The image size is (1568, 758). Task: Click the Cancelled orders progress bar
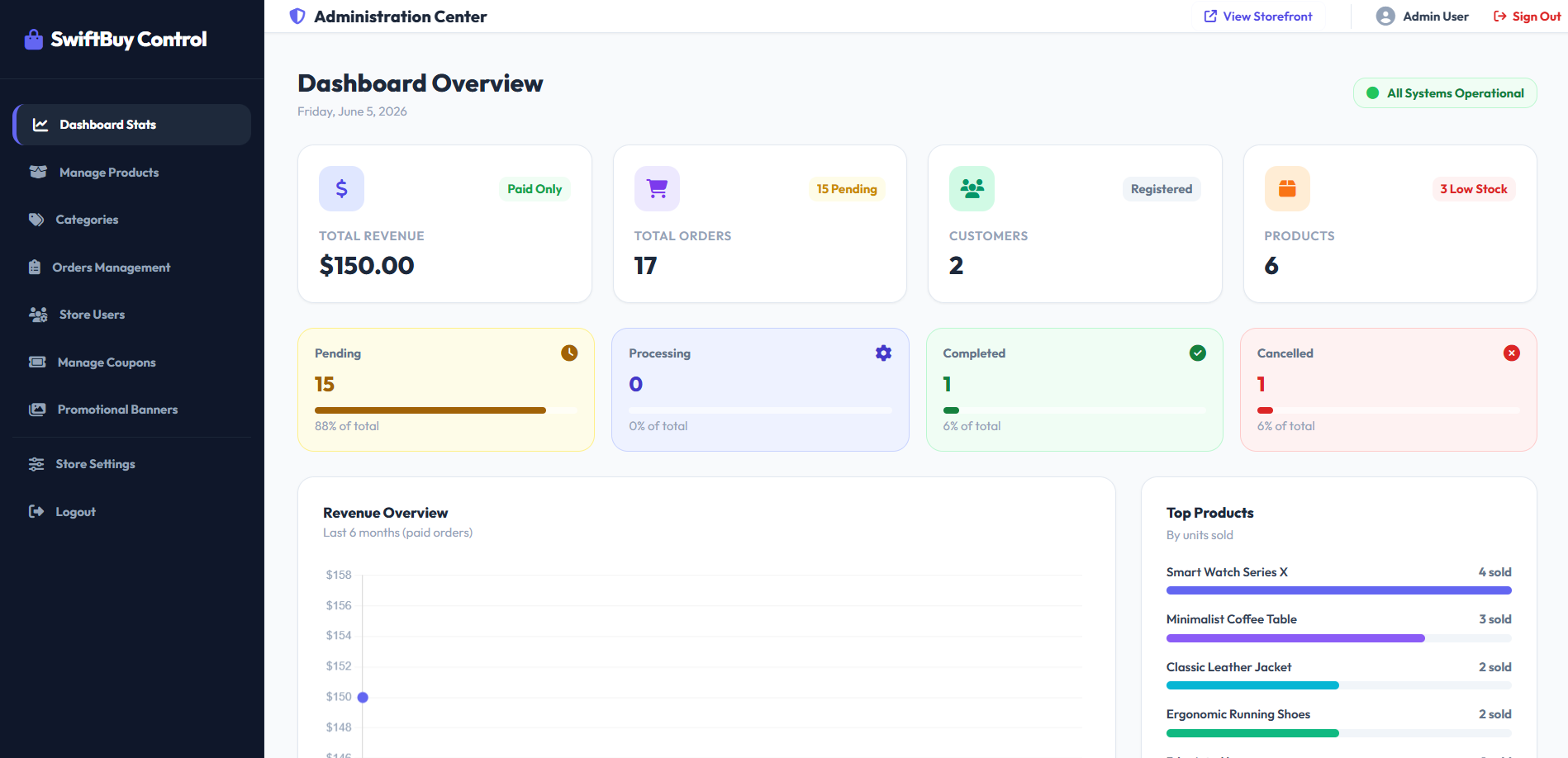click(x=1389, y=410)
